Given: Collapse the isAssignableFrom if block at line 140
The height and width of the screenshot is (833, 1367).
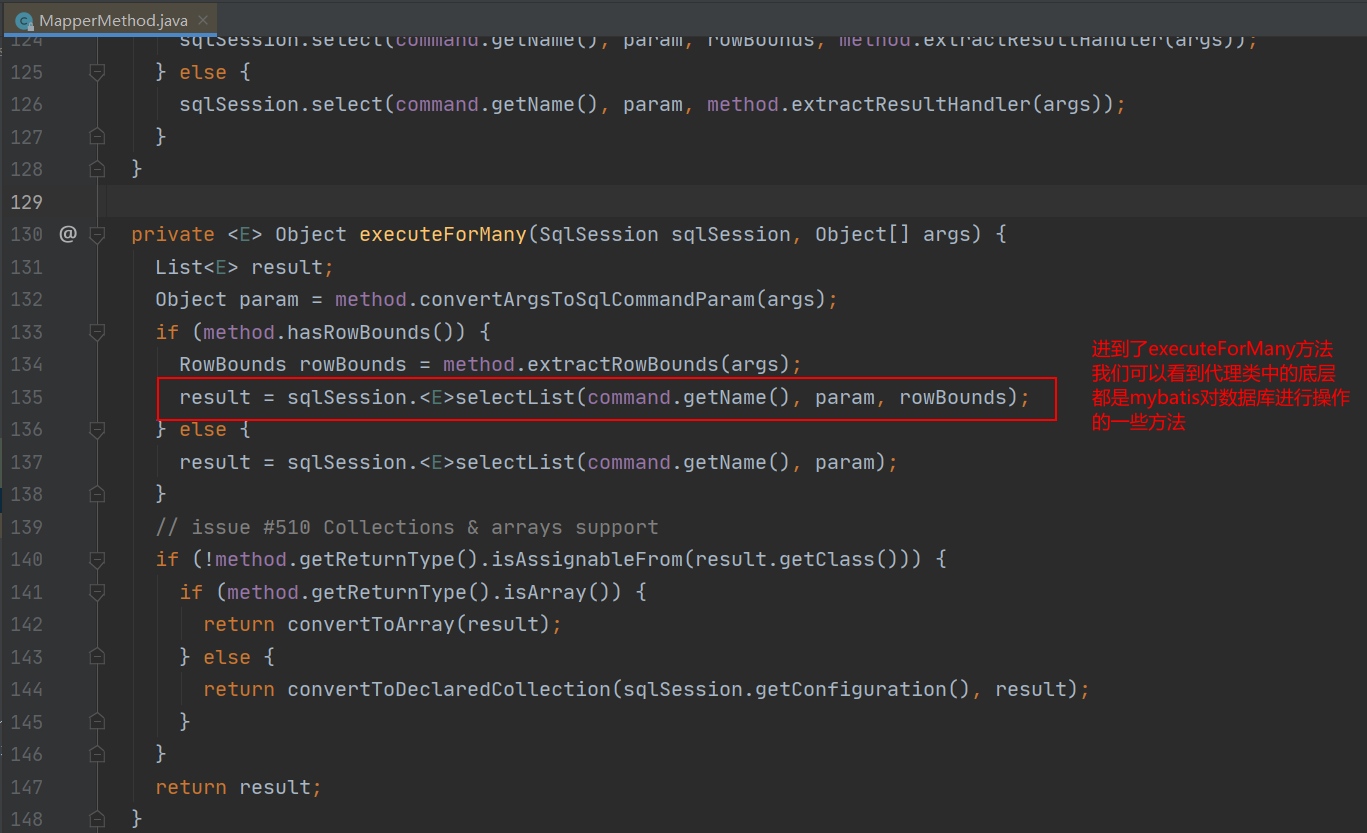Looking at the screenshot, I should pos(97,559).
